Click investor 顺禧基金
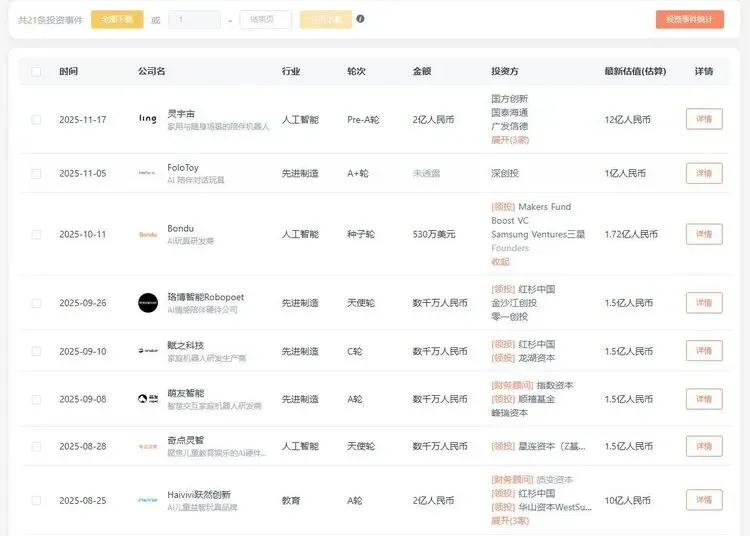This screenshot has width=750, height=536. click(x=537, y=399)
